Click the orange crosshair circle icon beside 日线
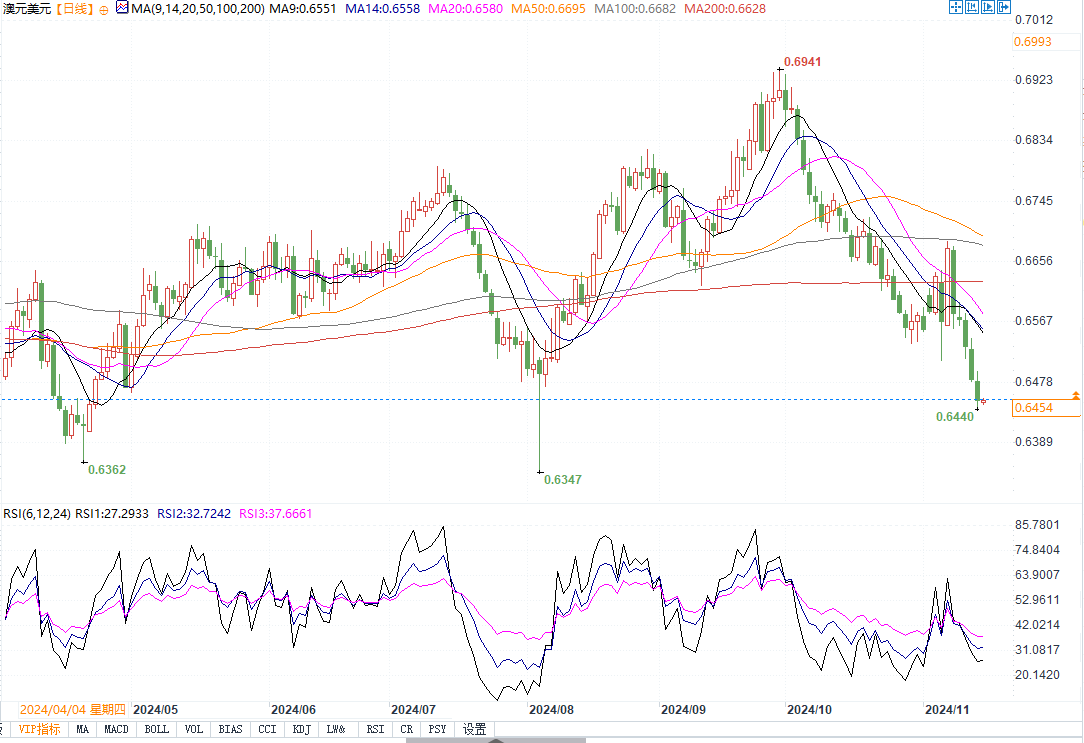Image resolution: width=1084 pixels, height=743 pixels. coord(104,10)
